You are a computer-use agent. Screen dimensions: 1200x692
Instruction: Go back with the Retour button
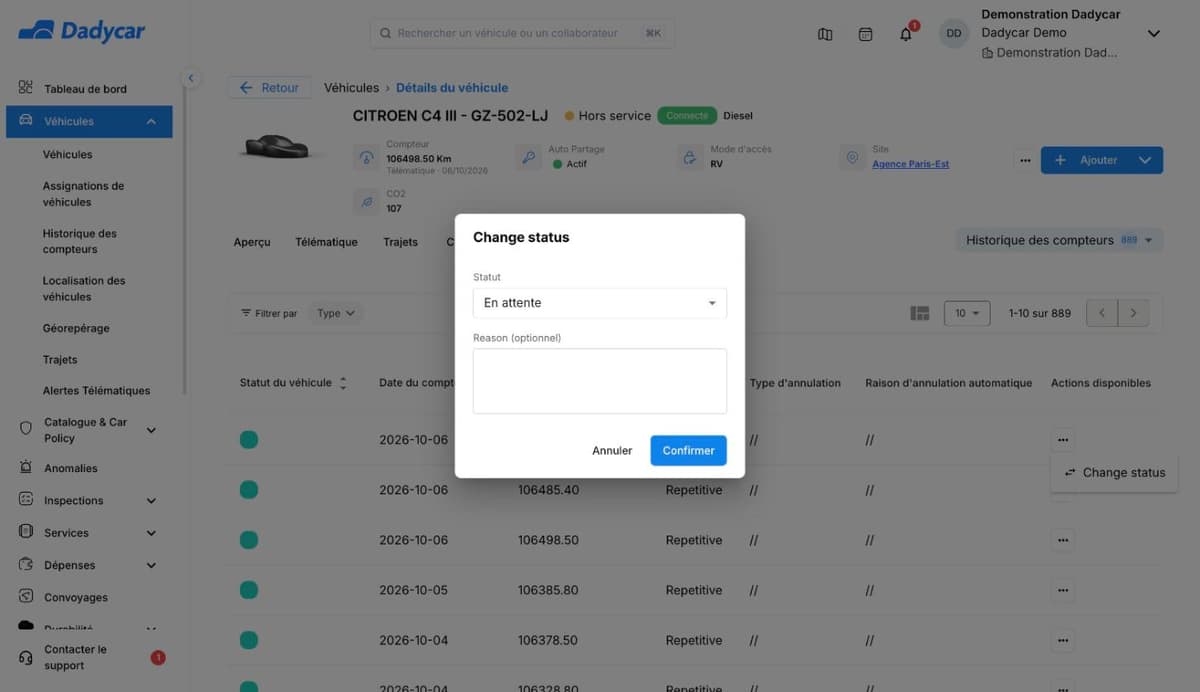[x=269, y=88]
